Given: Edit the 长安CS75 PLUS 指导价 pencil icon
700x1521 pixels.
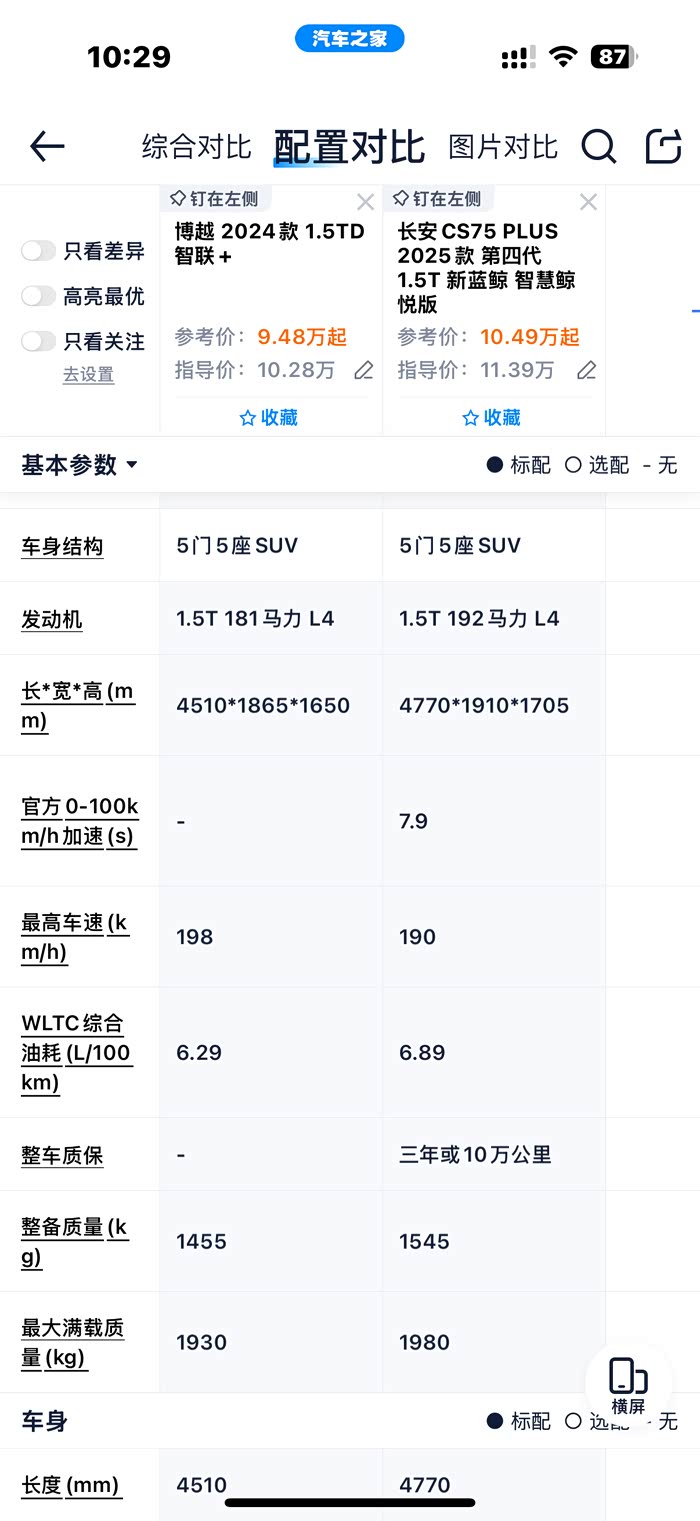Looking at the screenshot, I should point(586,370).
